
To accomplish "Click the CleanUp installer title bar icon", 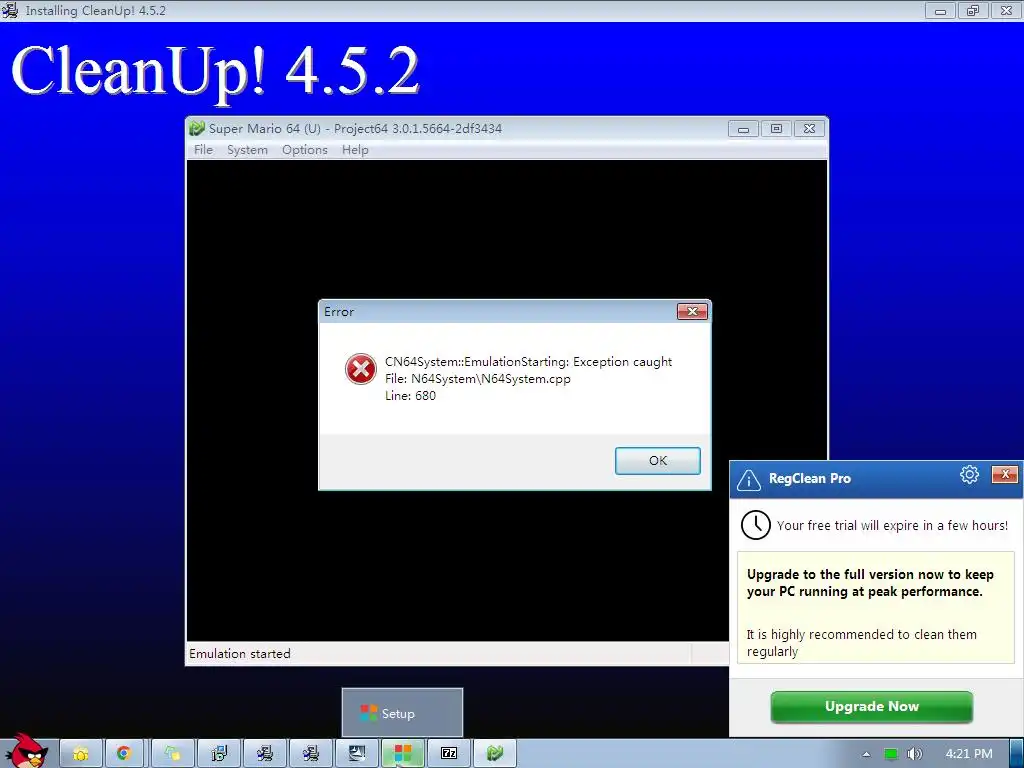I will (x=9, y=10).
